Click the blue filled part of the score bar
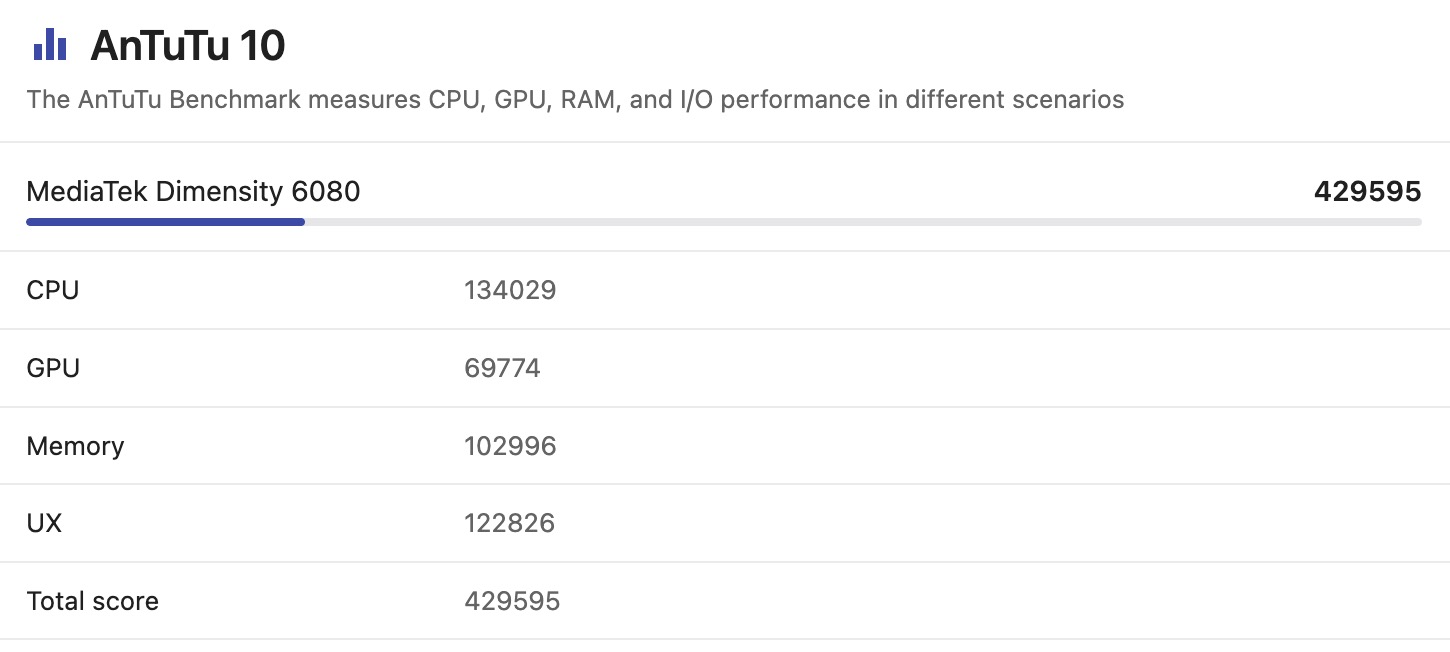The width and height of the screenshot is (1450, 652). pyautogui.click(x=165, y=222)
